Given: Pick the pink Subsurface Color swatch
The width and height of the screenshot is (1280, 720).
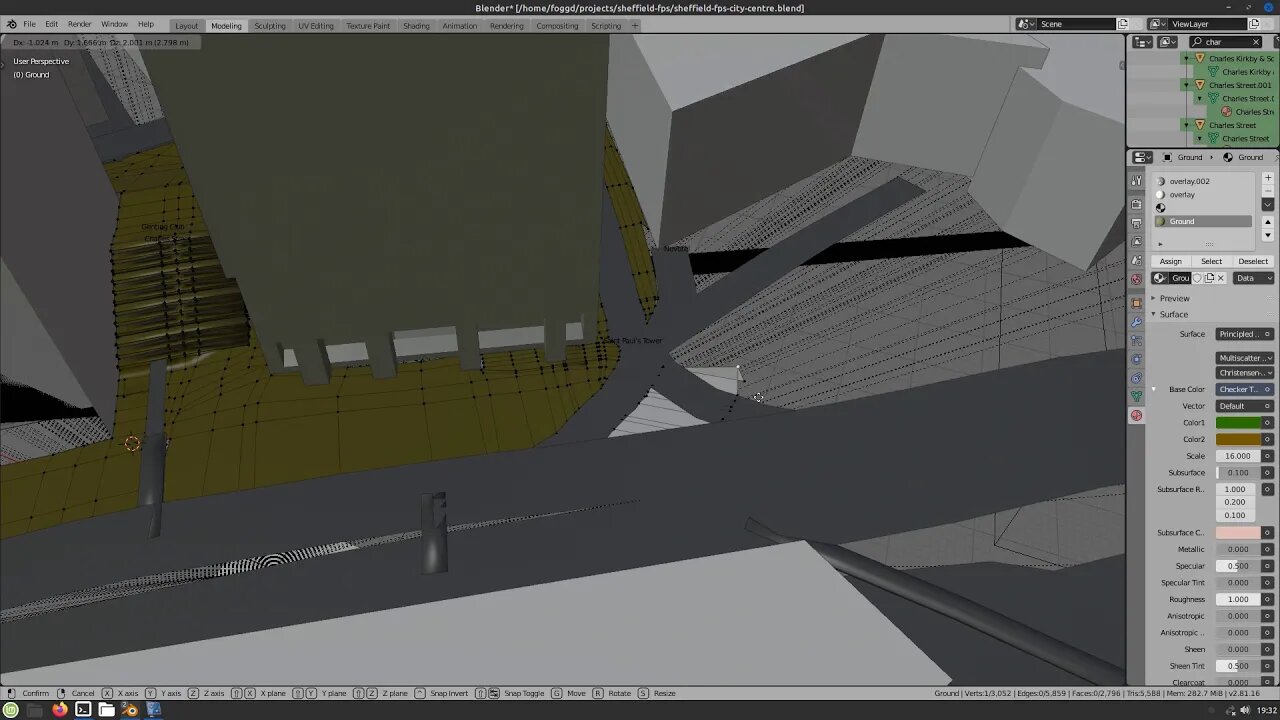Looking at the screenshot, I should [1238, 533].
